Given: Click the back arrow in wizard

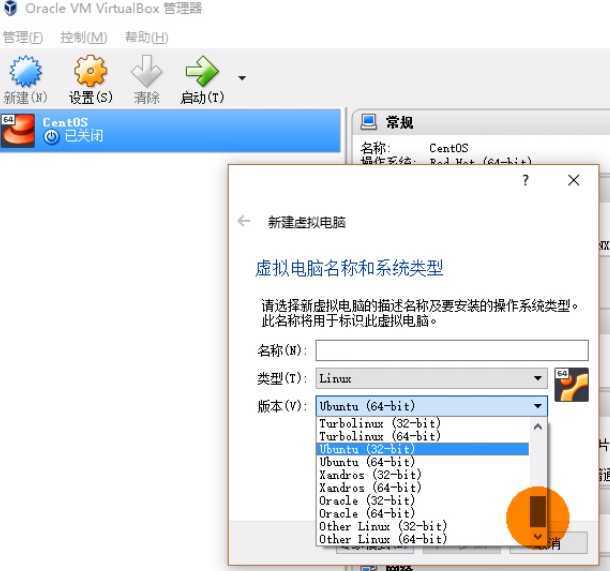Looking at the screenshot, I should pos(244,221).
